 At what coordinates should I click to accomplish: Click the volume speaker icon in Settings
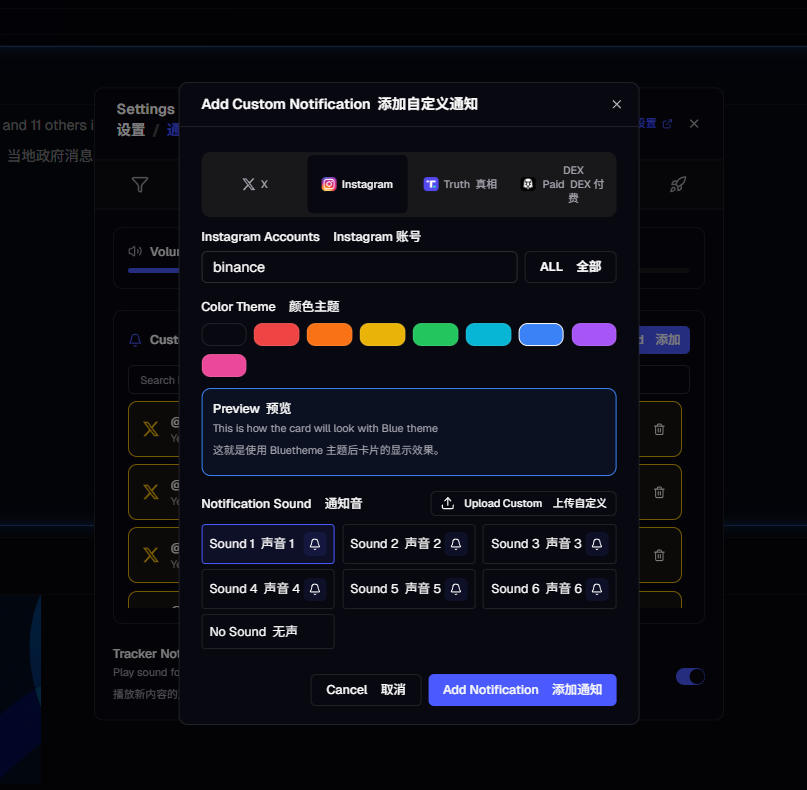(135, 251)
